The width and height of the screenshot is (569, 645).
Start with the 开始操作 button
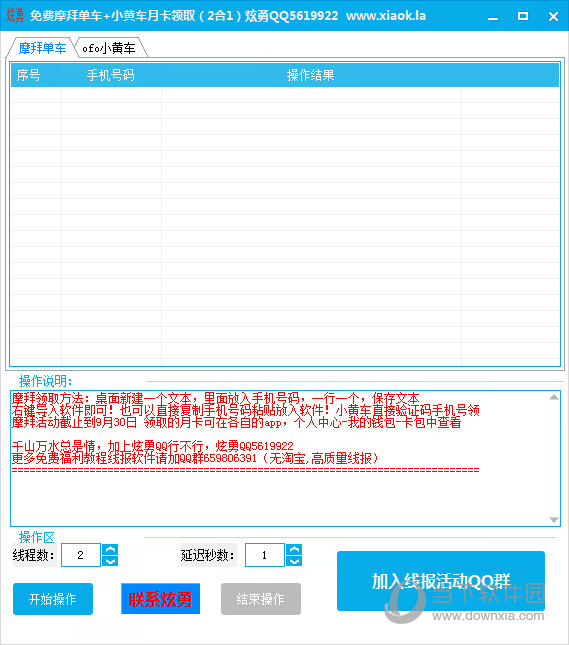click(x=53, y=599)
